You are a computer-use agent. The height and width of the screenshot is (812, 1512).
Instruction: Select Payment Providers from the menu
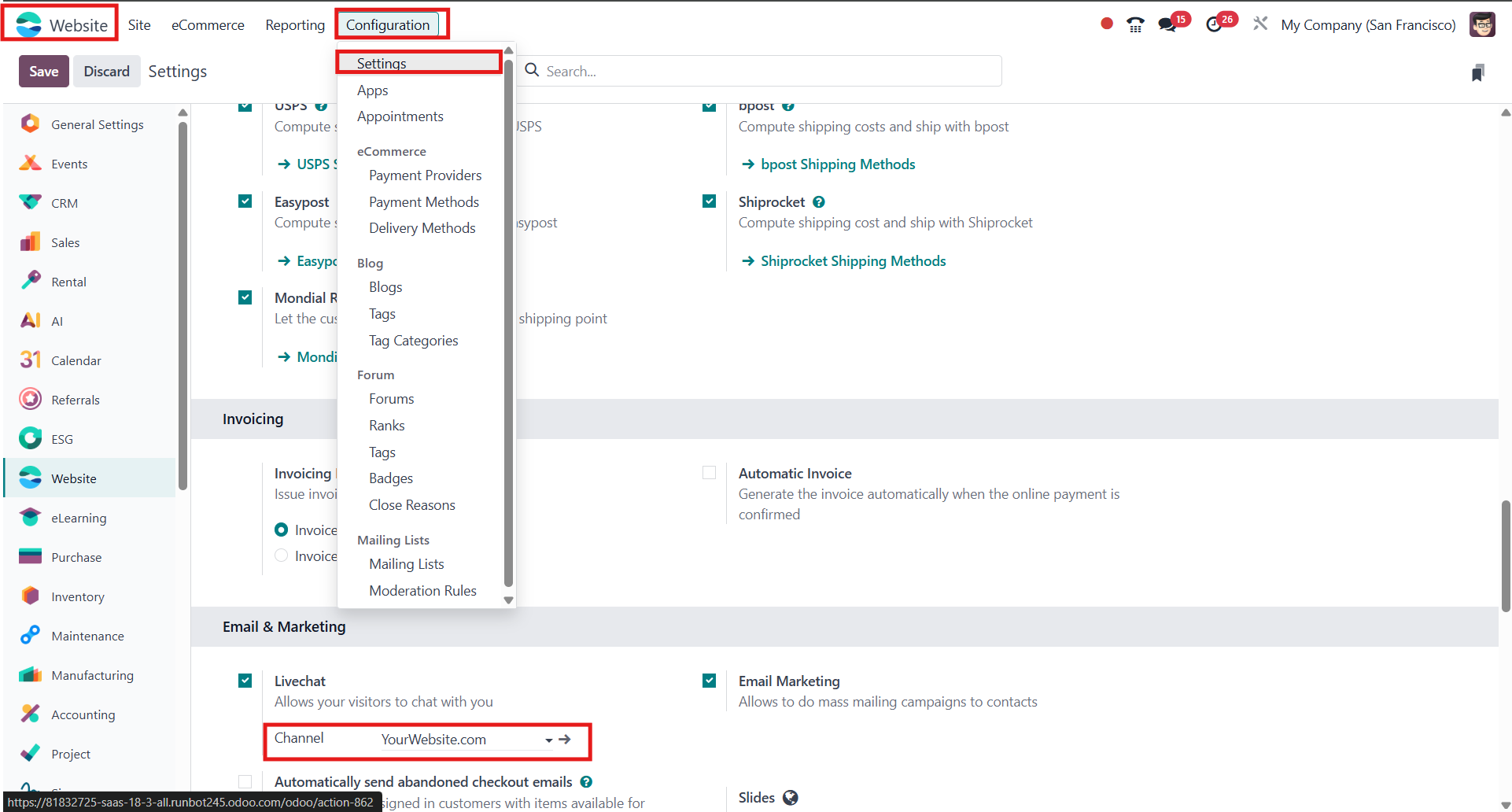point(425,175)
